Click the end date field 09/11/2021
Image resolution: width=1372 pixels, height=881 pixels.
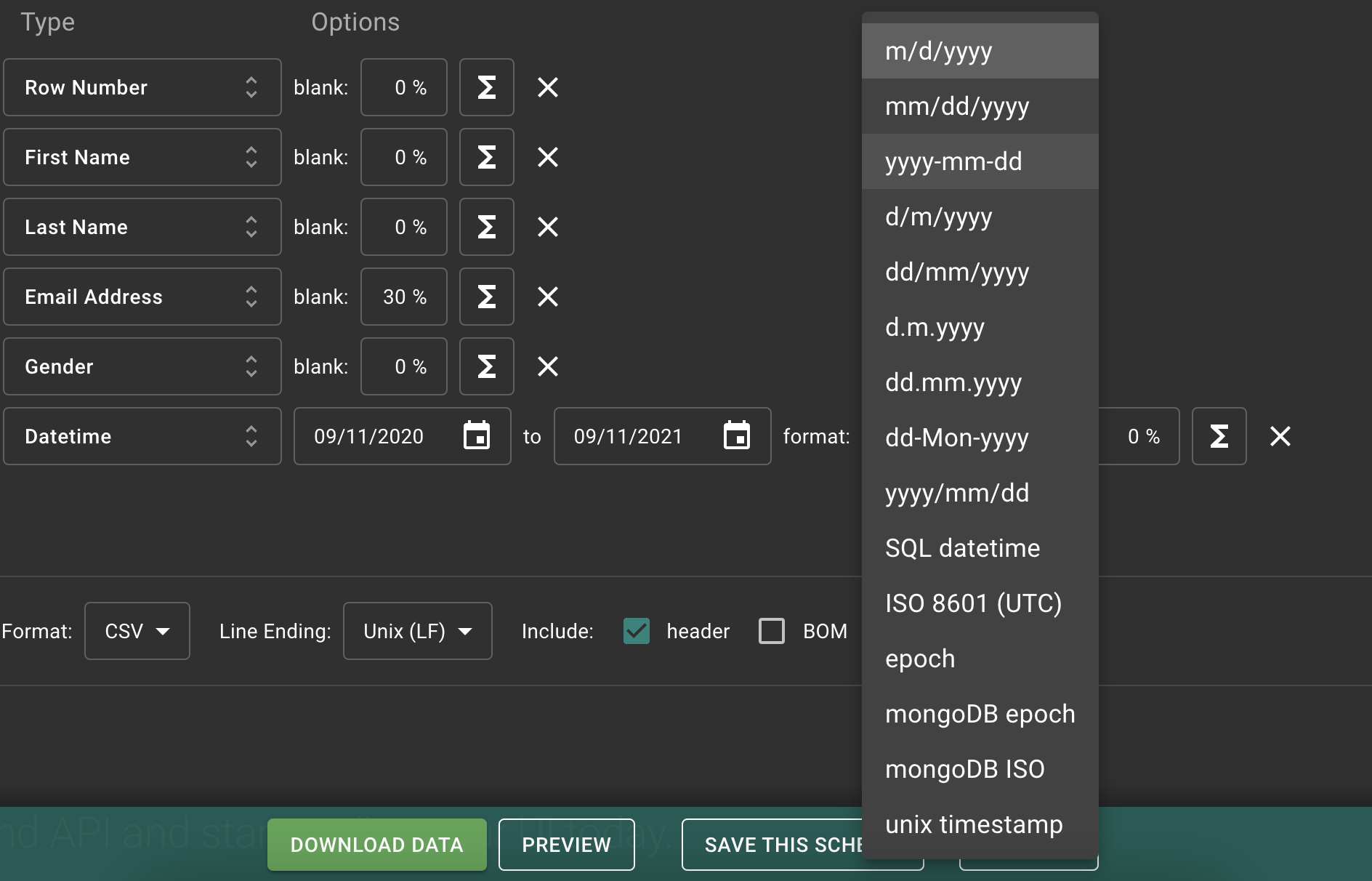(x=663, y=436)
